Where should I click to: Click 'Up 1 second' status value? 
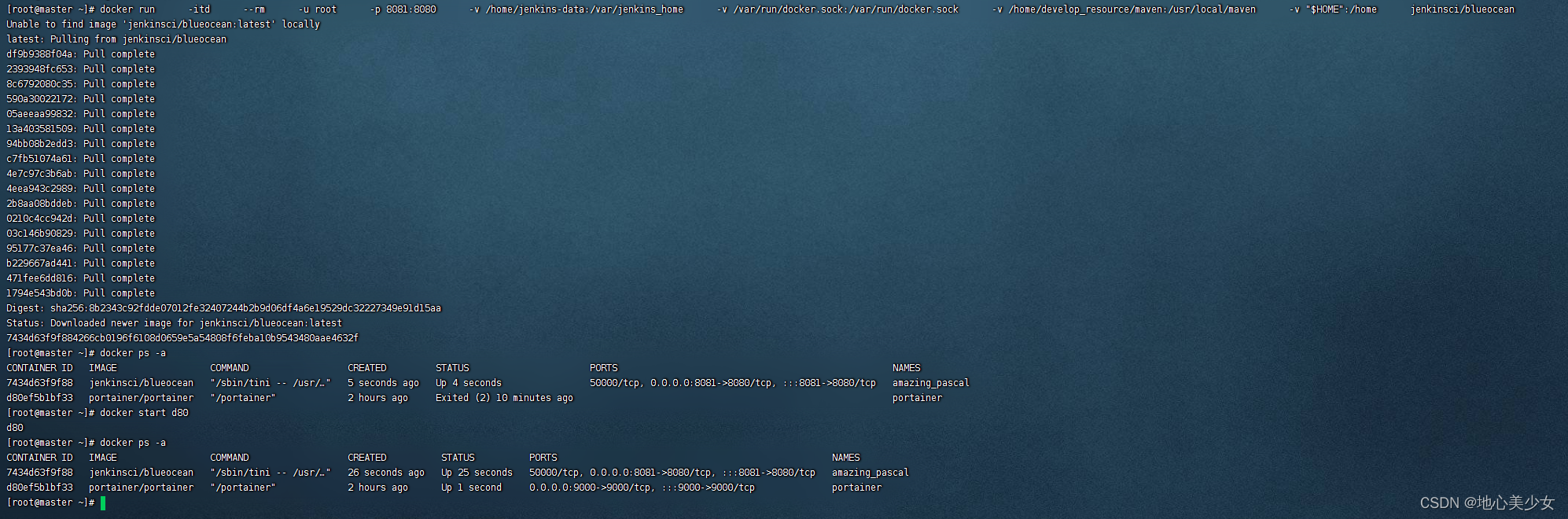pyautogui.click(x=471, y=488)
